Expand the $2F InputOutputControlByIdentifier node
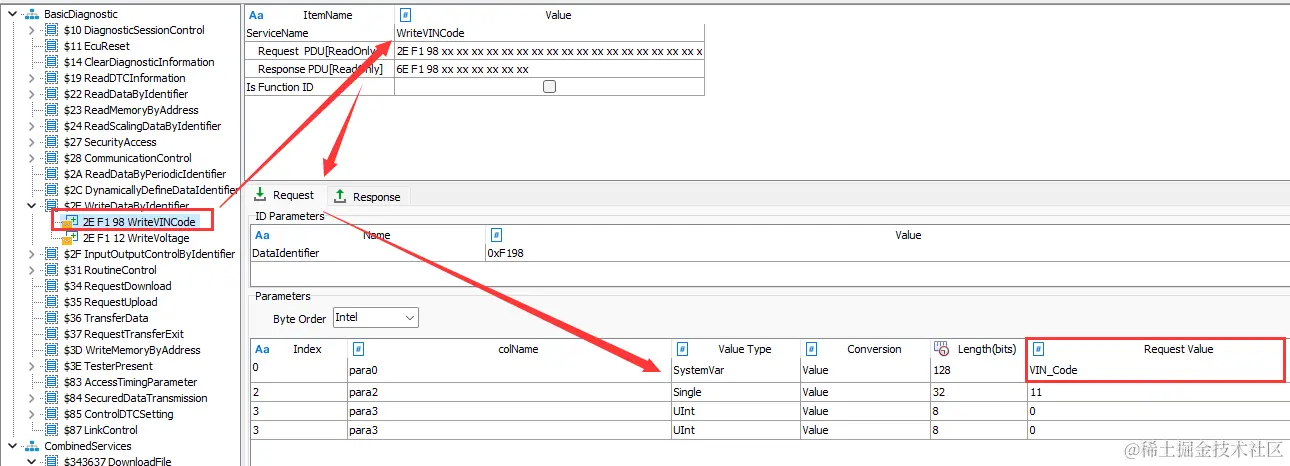Image resolution: width=1290 pixels, height=466 pixels. [32, 254]
